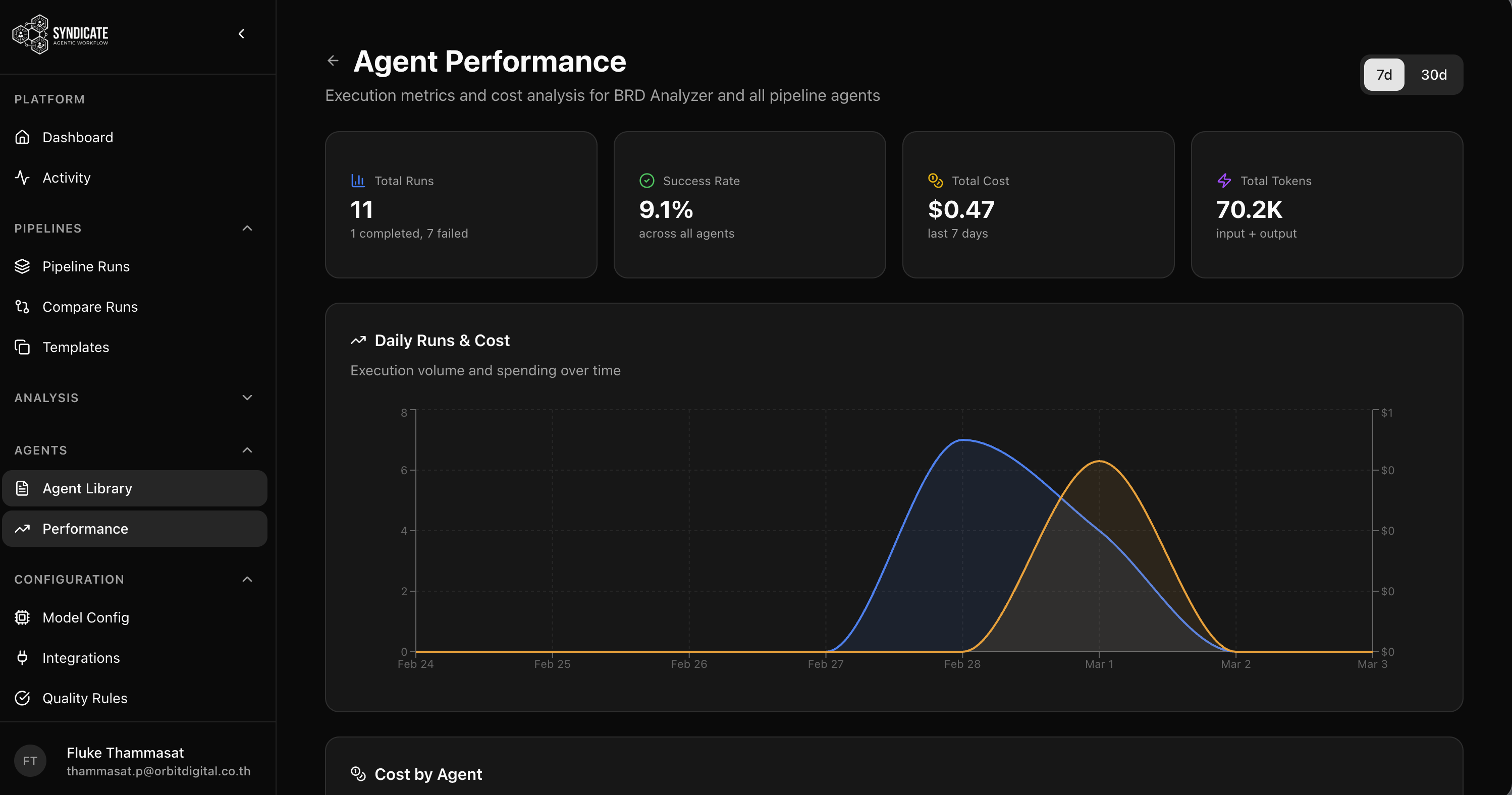Collapse the Agents section
The height and width of the screenshot is (795, 1512).
[x=247, y=450]
